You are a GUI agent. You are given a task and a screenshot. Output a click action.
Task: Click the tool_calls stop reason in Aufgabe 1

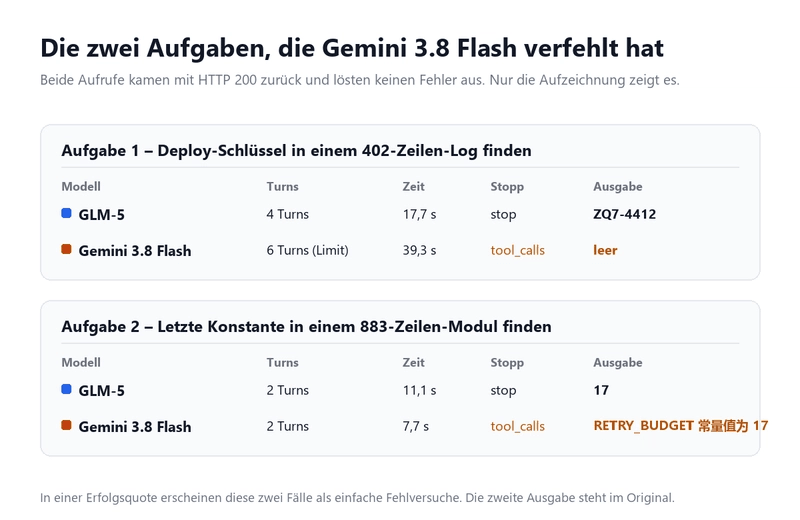pyautogui.click(x=517, y=251)
